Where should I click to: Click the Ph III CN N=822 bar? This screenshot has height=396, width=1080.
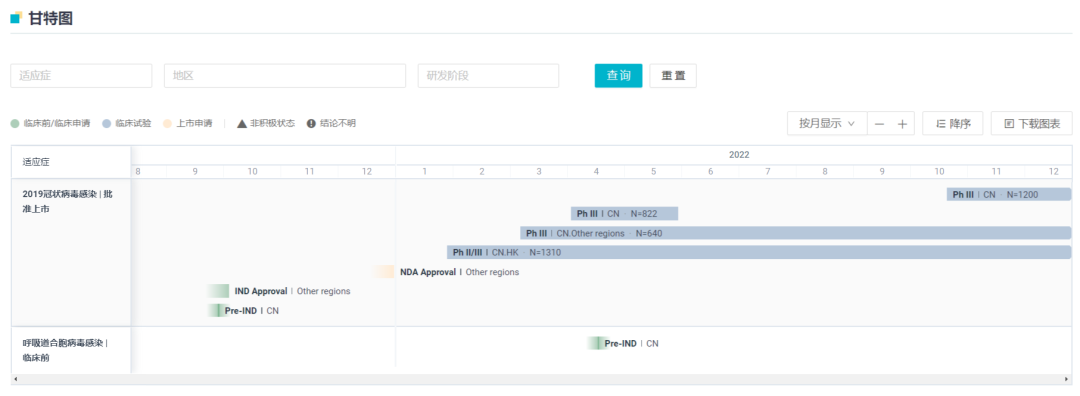click(x=624, y=213)
